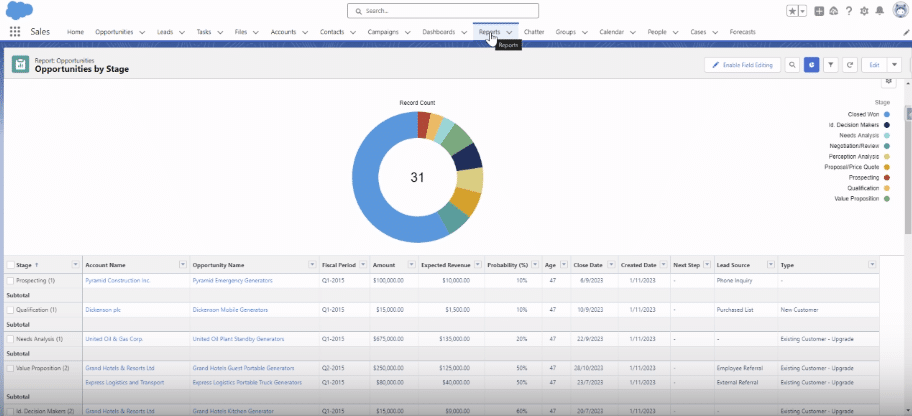Select Id. Decision Makers legend dot
This screenshot has width=912, height=416.
tap(886, 125)
